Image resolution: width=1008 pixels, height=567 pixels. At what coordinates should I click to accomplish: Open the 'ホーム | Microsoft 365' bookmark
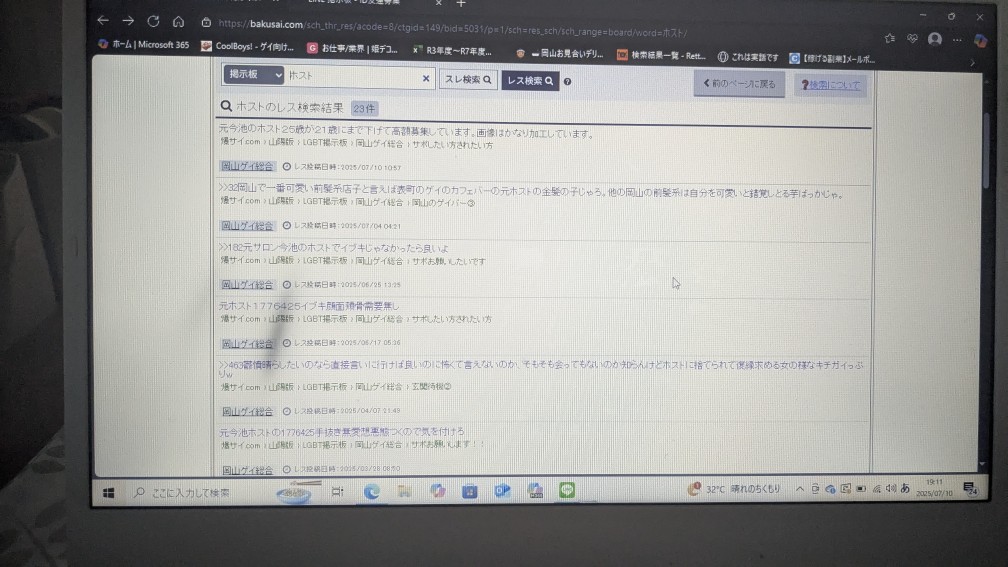143,44
